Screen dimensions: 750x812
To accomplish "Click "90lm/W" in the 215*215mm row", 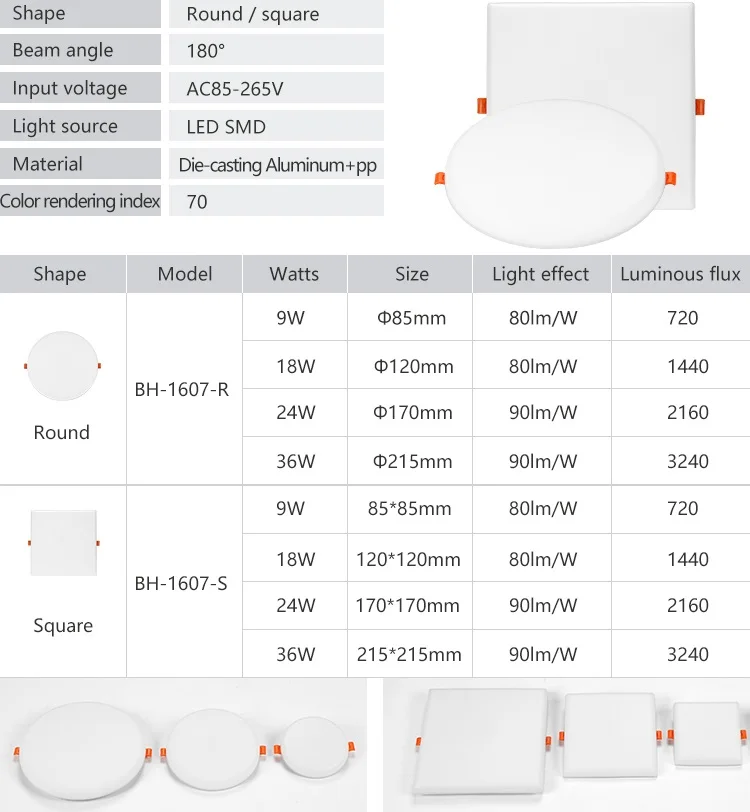I will [x=542, y=654].
